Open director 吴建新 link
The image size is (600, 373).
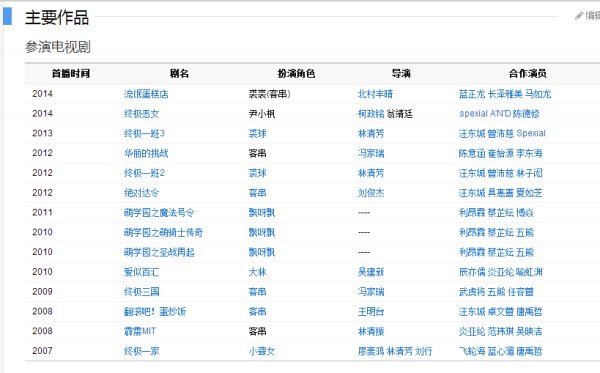[371, 272]
